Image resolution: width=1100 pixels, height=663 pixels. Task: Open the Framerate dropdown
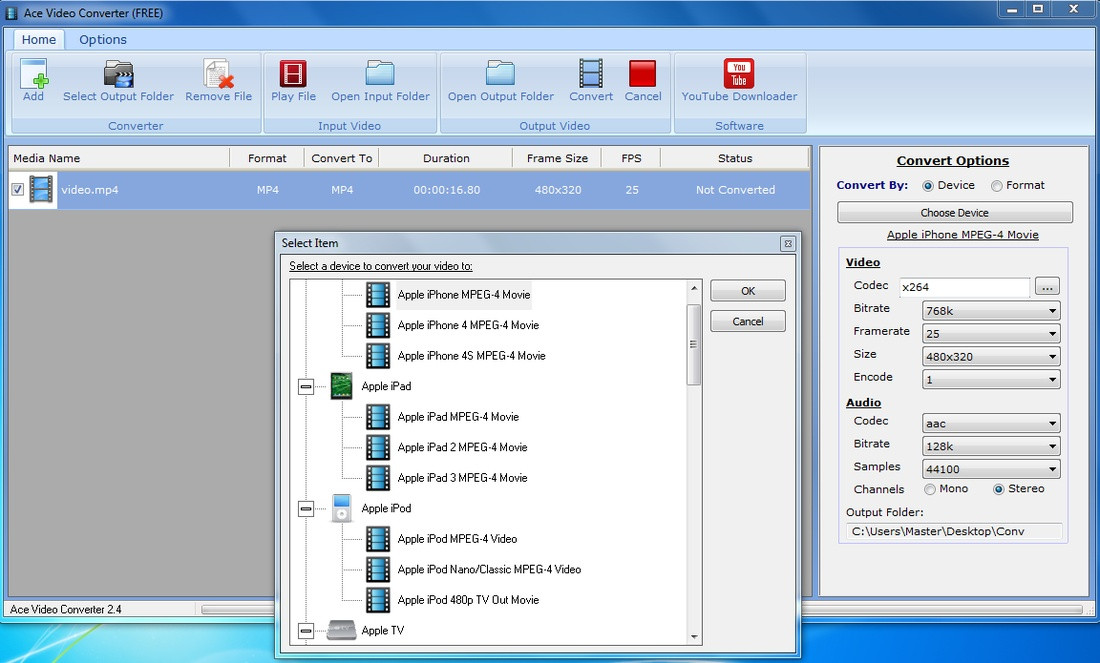point(991,333)
